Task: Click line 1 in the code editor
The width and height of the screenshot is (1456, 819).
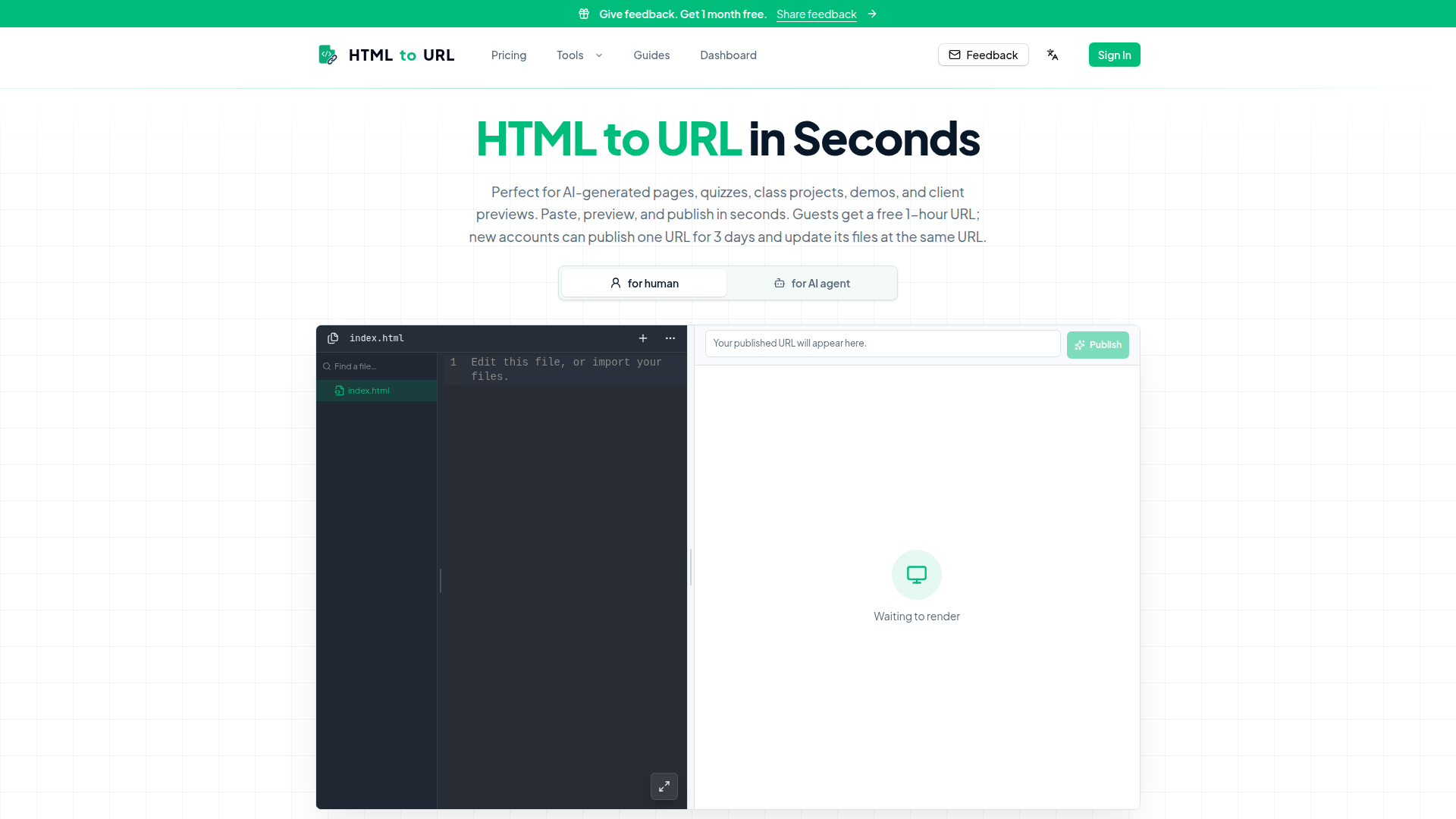Action: tap(565, 369)
